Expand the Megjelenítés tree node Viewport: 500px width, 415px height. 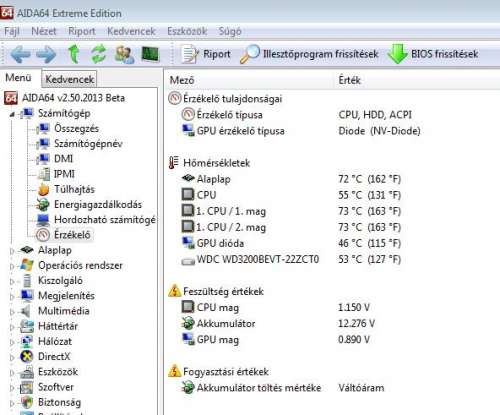click(12, 297)
